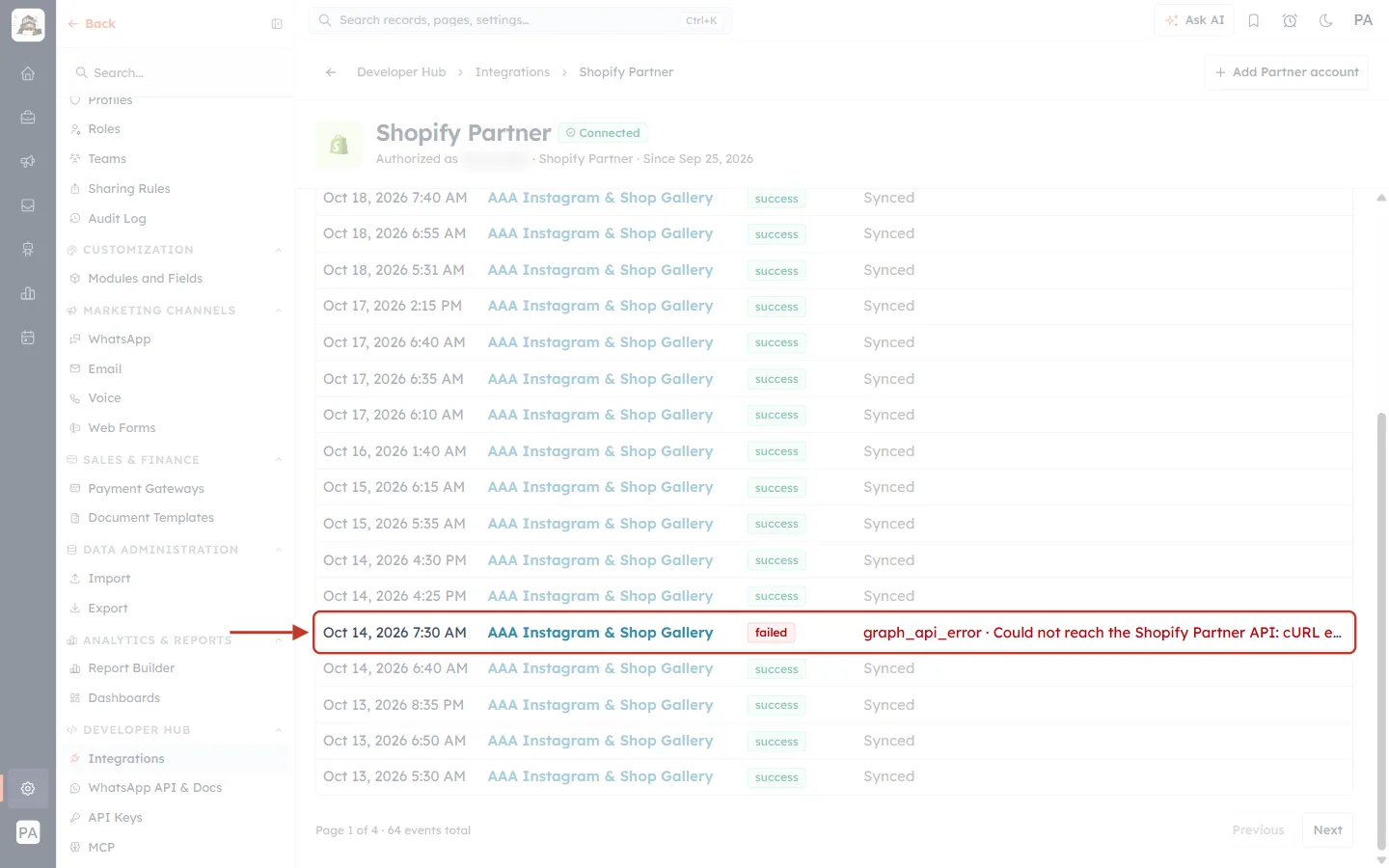1389x868 pixels.
Task: Focus the global search records field
Action: [521, 20]
